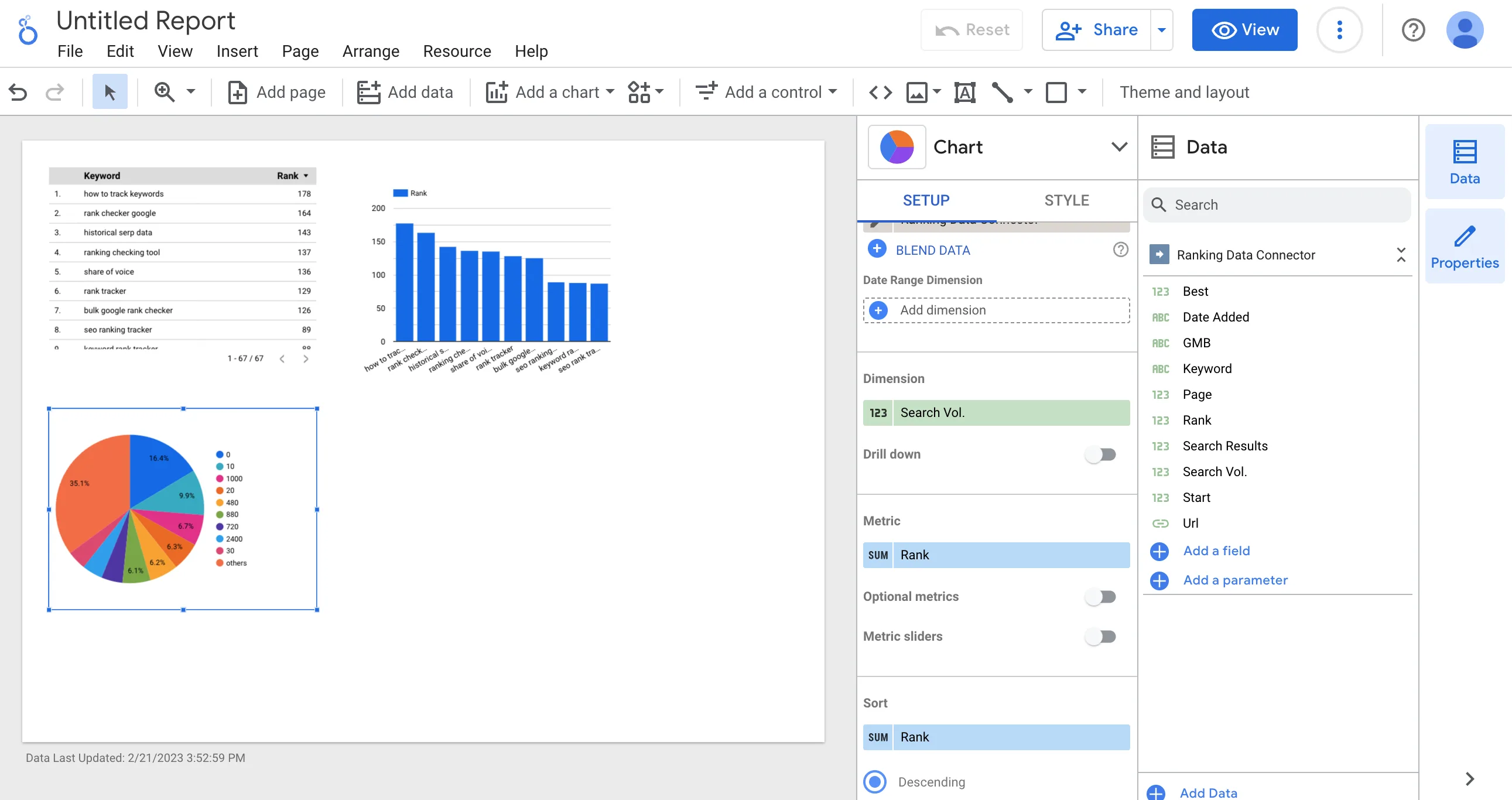
Task: Click the help question mark icon
Action: (x=1413, y=30)
